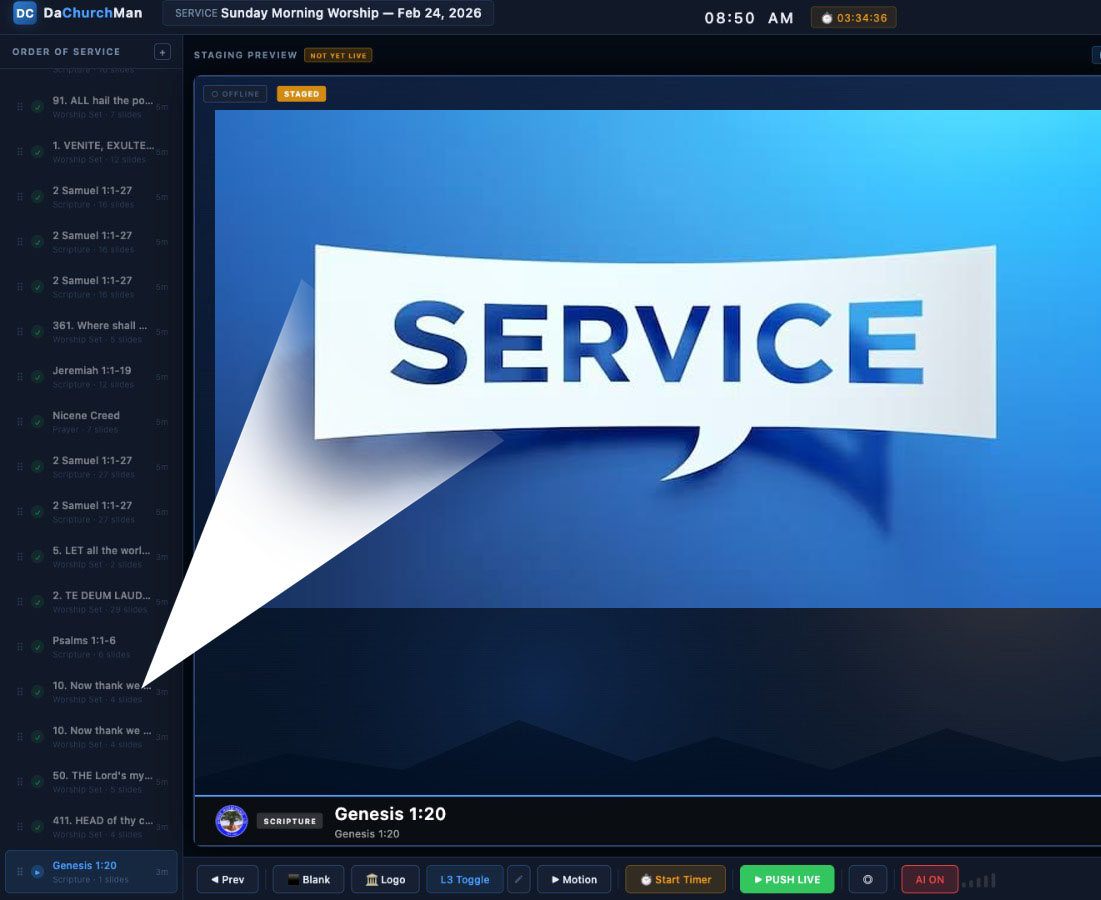
Task: Click the round church logo avatar
Action: tap(232, 821)
